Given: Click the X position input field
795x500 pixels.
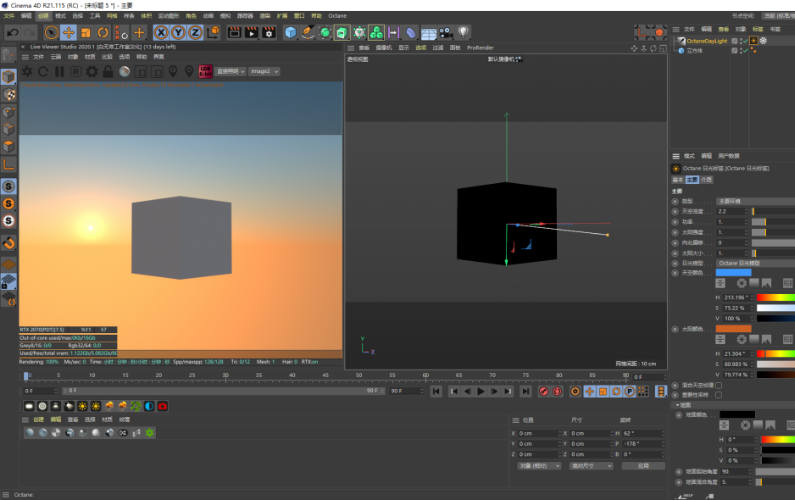Looking at the screenshot, I should tap(537, 433).
